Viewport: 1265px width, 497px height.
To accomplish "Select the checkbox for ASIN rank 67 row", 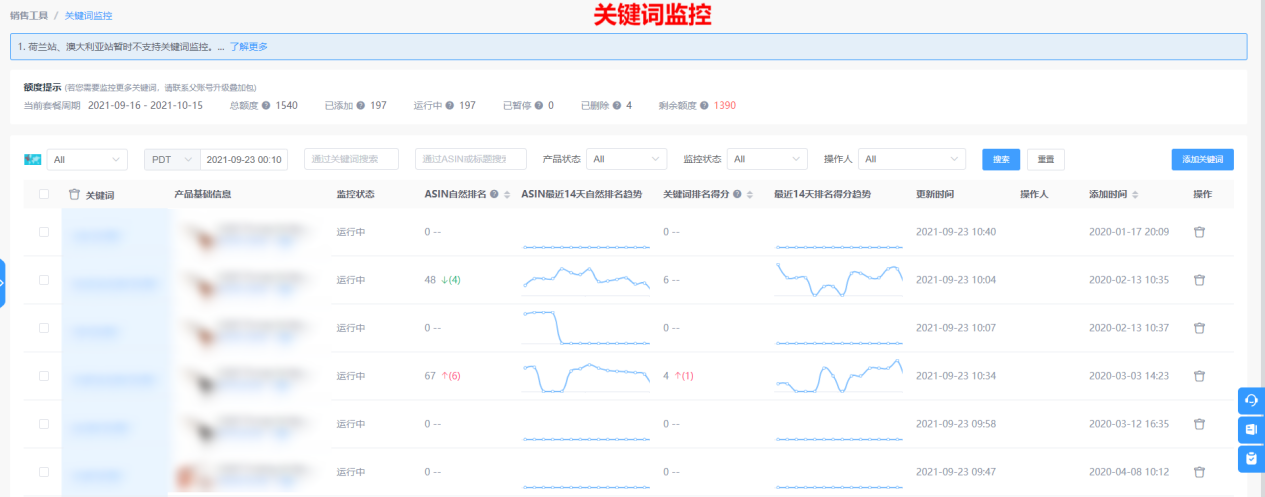I will (x=44, y=376).
